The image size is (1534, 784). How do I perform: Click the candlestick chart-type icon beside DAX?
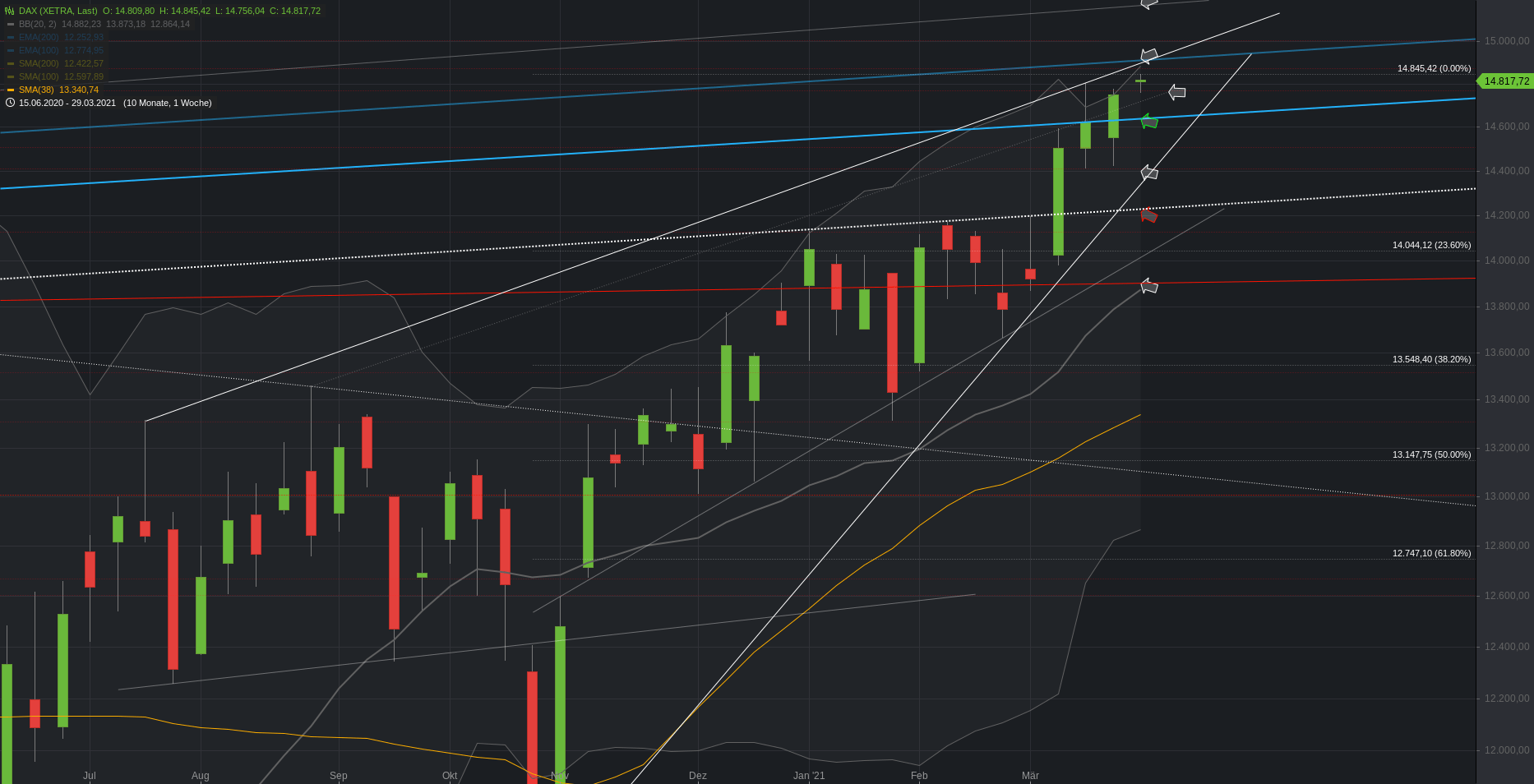click(x=10, y=11)
